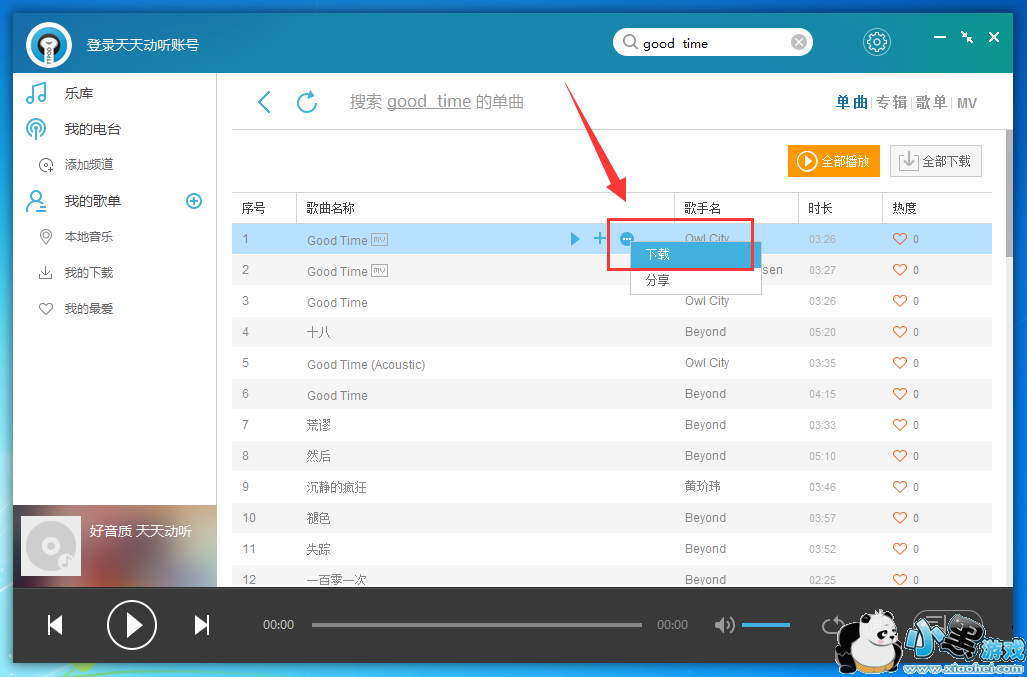Screen dimensions: 1027x677
Task: Go back with left arrow
Action: coord(264,102)
